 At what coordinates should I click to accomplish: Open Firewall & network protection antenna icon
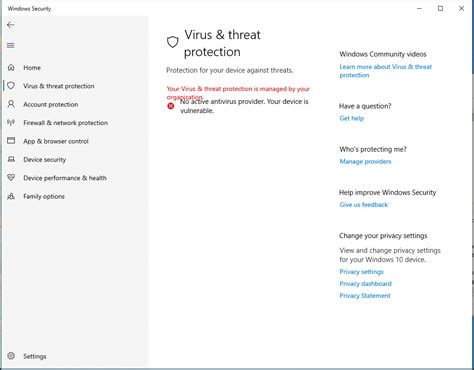tap(11, 122)
